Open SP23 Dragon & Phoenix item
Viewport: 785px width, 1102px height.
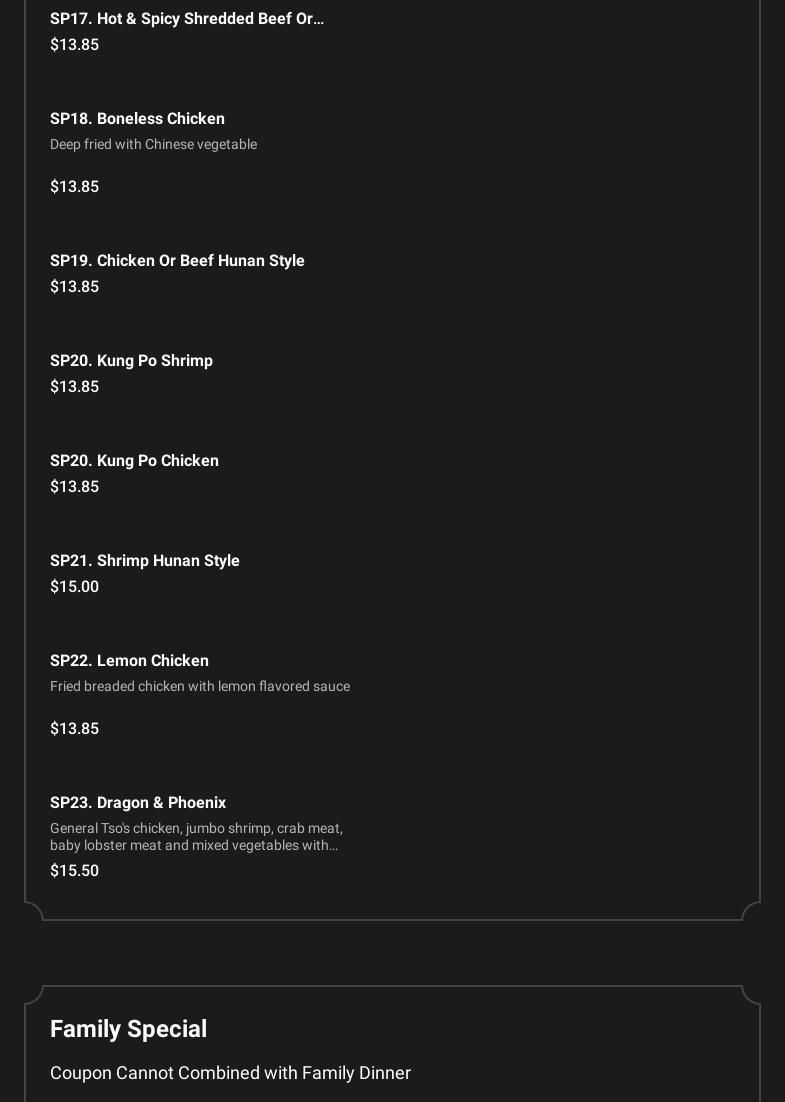138,803
